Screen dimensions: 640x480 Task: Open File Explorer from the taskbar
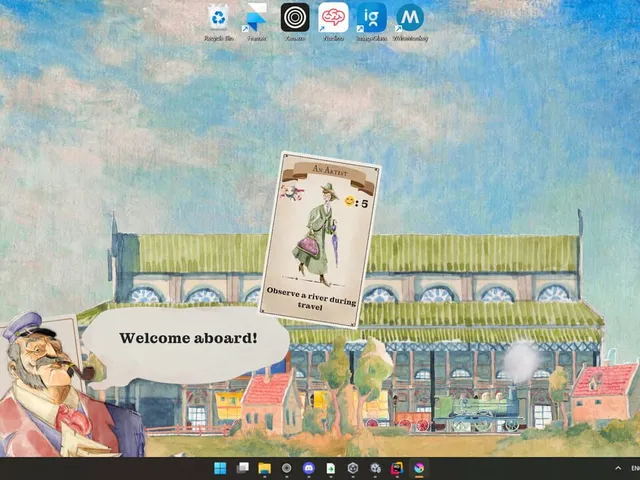pyautogui.click(x=264, y=468)
